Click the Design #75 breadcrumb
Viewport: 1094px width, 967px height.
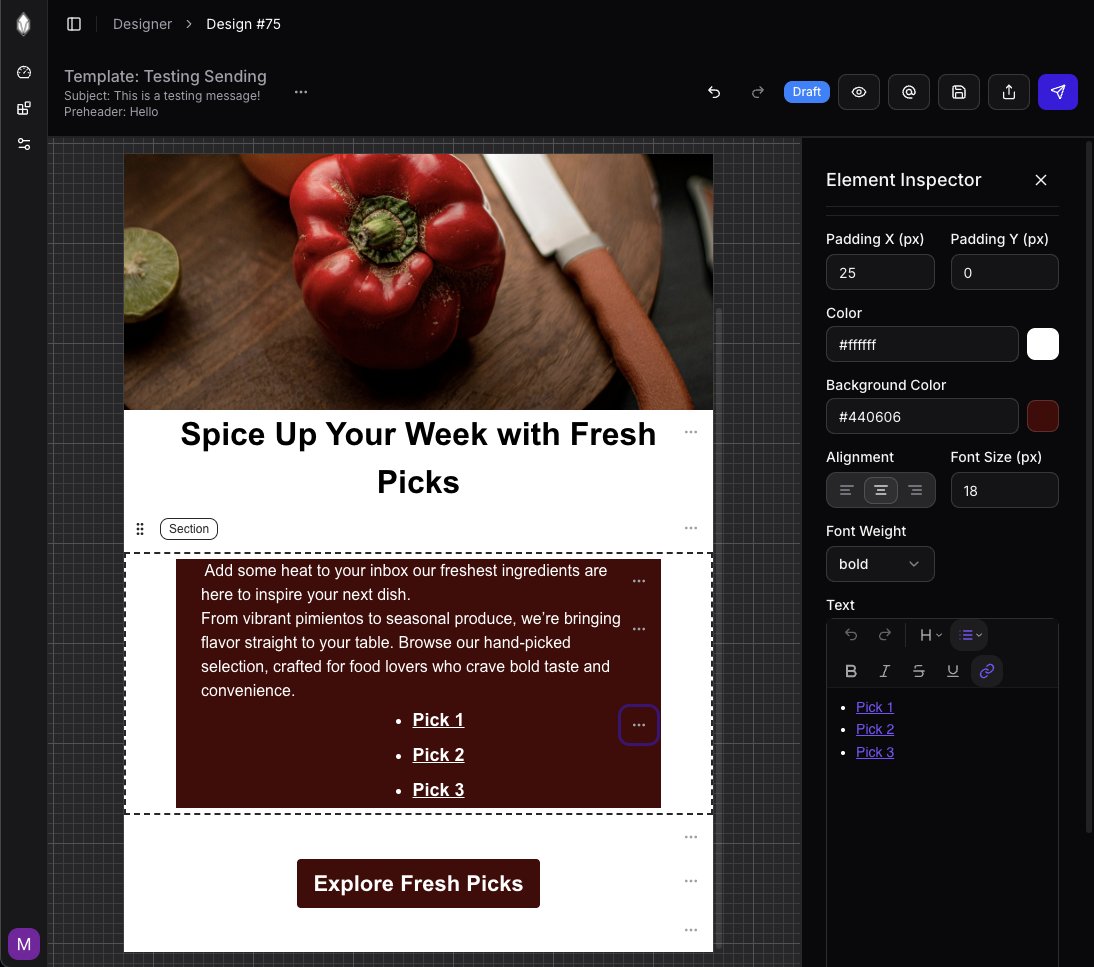click(x=243, y=24)
